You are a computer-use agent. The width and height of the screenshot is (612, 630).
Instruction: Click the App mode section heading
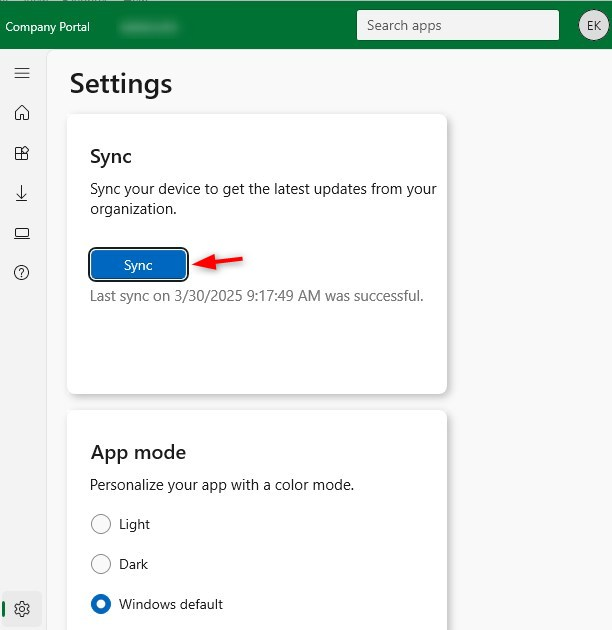click(138, 452)
